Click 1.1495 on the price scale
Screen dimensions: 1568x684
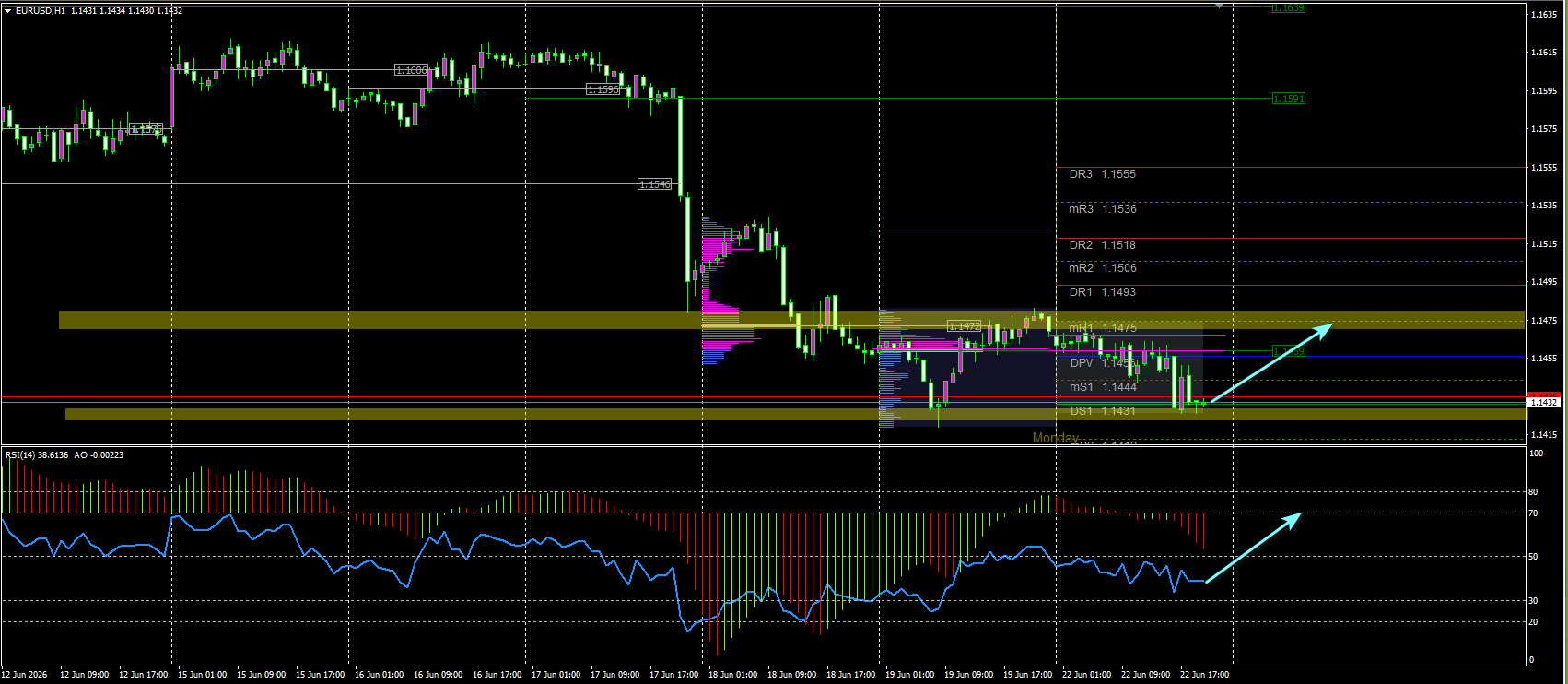1544,282
